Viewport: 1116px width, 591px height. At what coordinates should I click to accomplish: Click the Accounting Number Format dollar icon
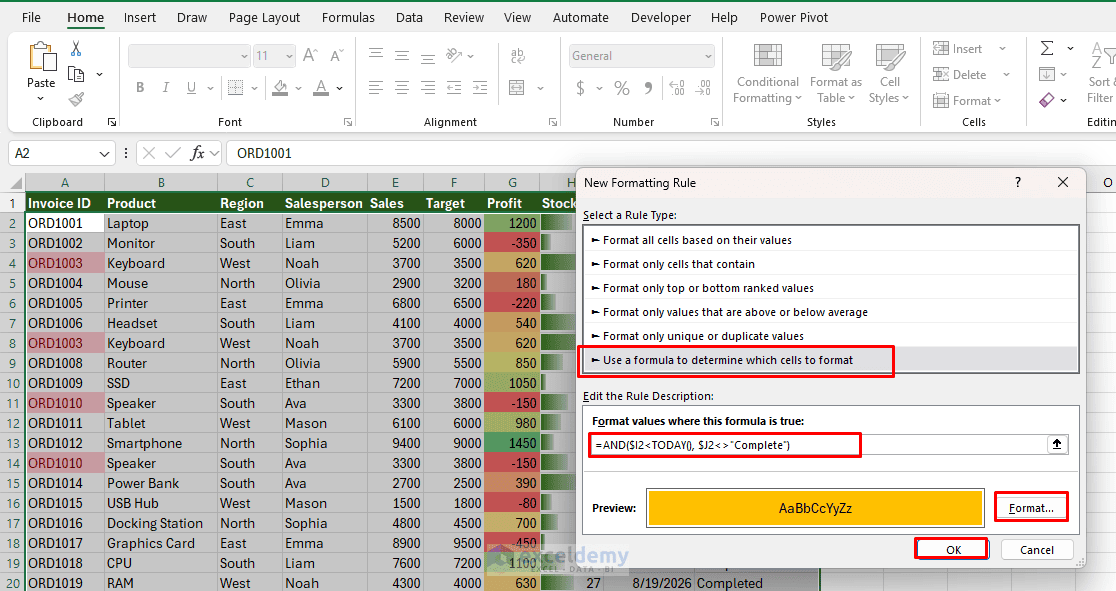tap(581, 88)
